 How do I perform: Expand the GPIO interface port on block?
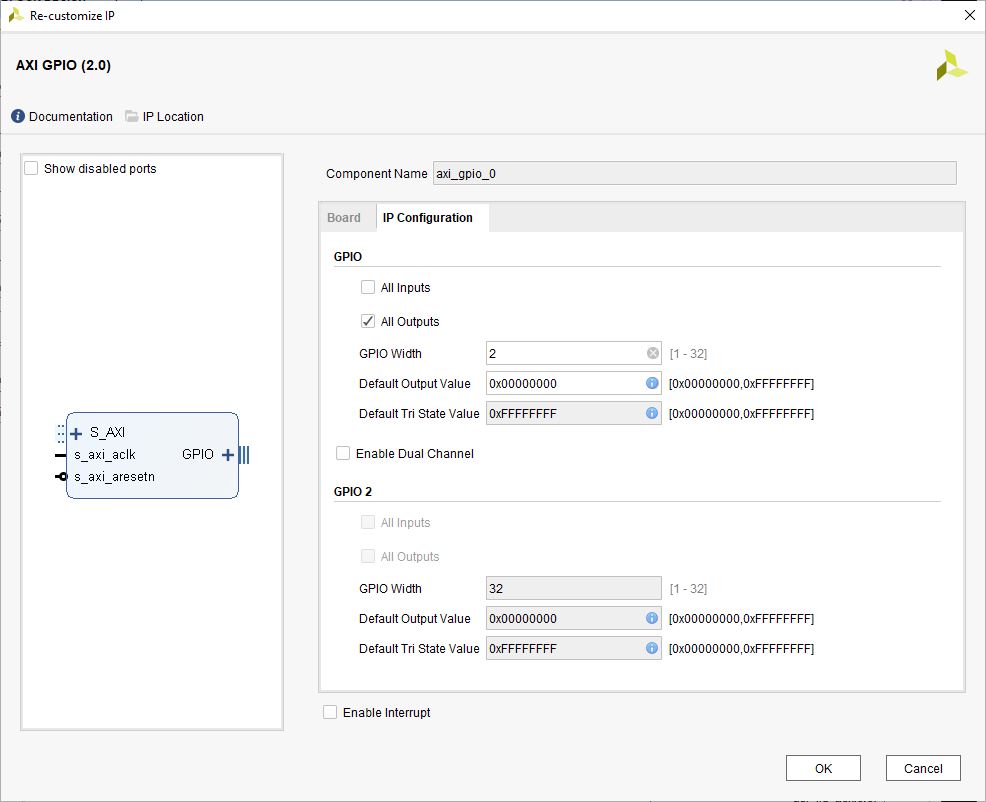[x=228, y=455]
